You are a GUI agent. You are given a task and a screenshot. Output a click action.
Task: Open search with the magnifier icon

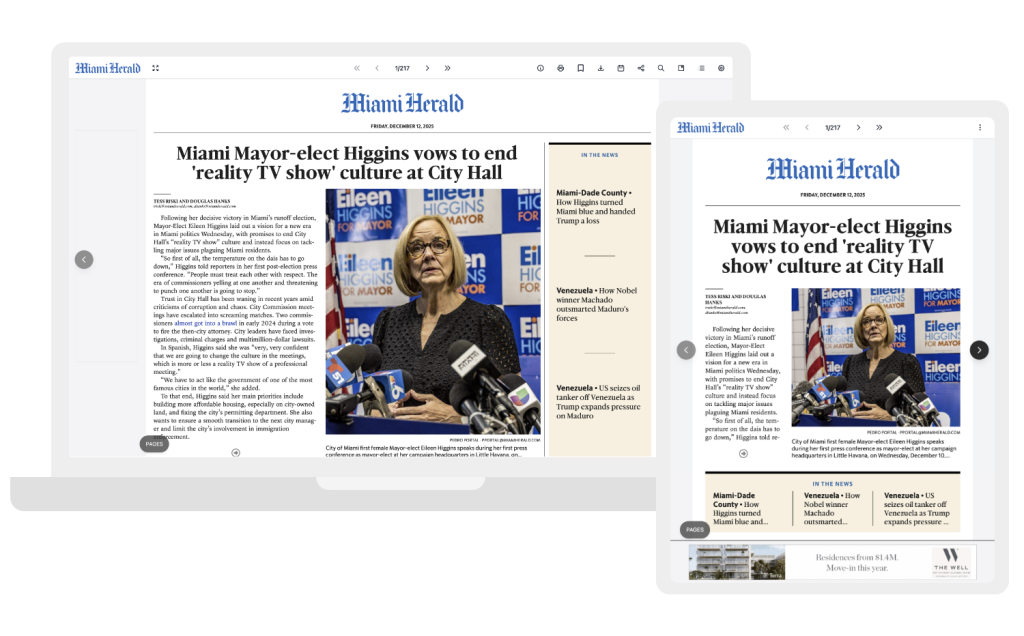point(660,68)
